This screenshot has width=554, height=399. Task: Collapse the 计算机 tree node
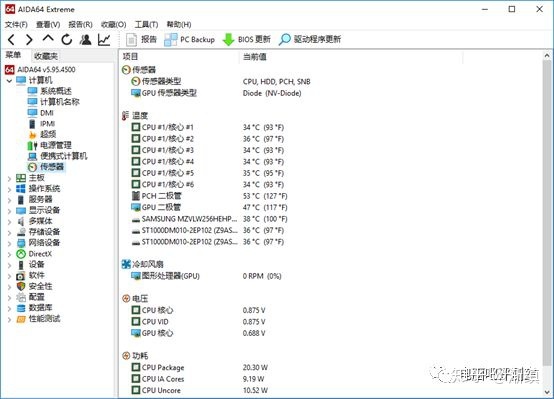[x=9, y=81]
